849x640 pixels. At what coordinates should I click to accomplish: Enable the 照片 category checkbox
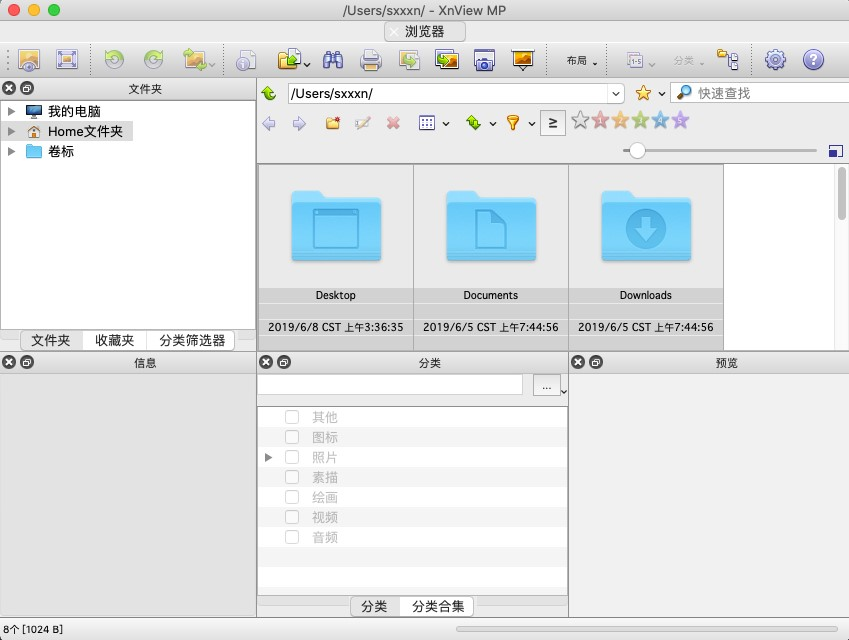click(x=292, y=457)
